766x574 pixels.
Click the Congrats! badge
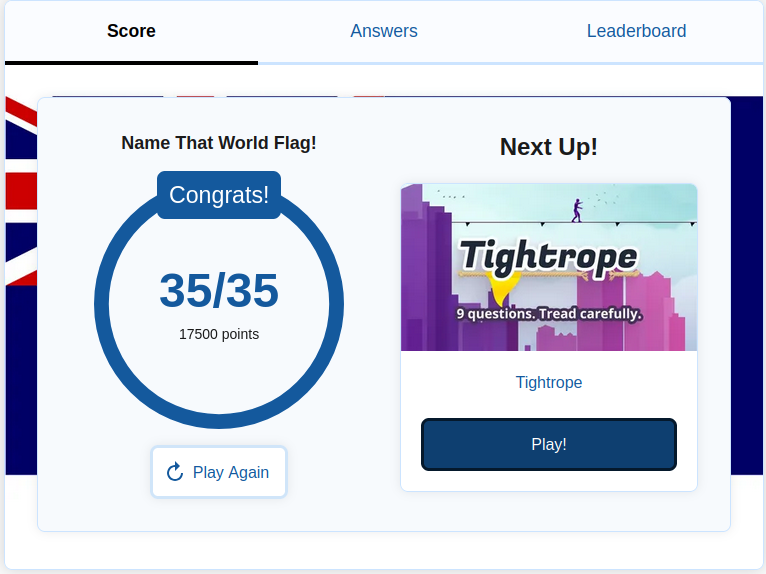(219, 195)
